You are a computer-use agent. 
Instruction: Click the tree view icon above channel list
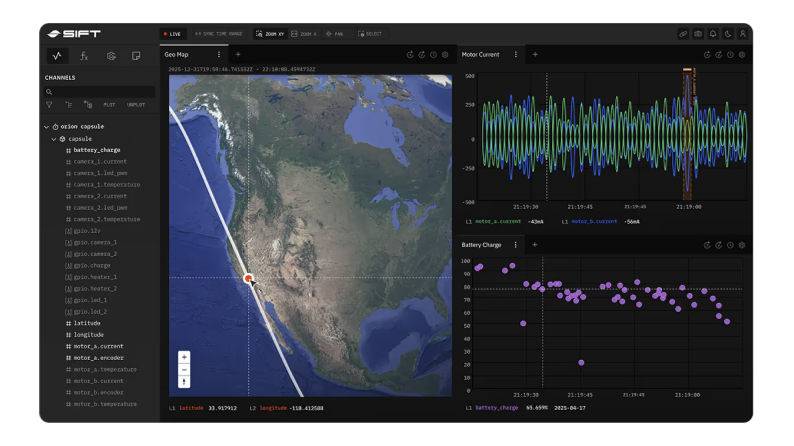coord(68,105)
